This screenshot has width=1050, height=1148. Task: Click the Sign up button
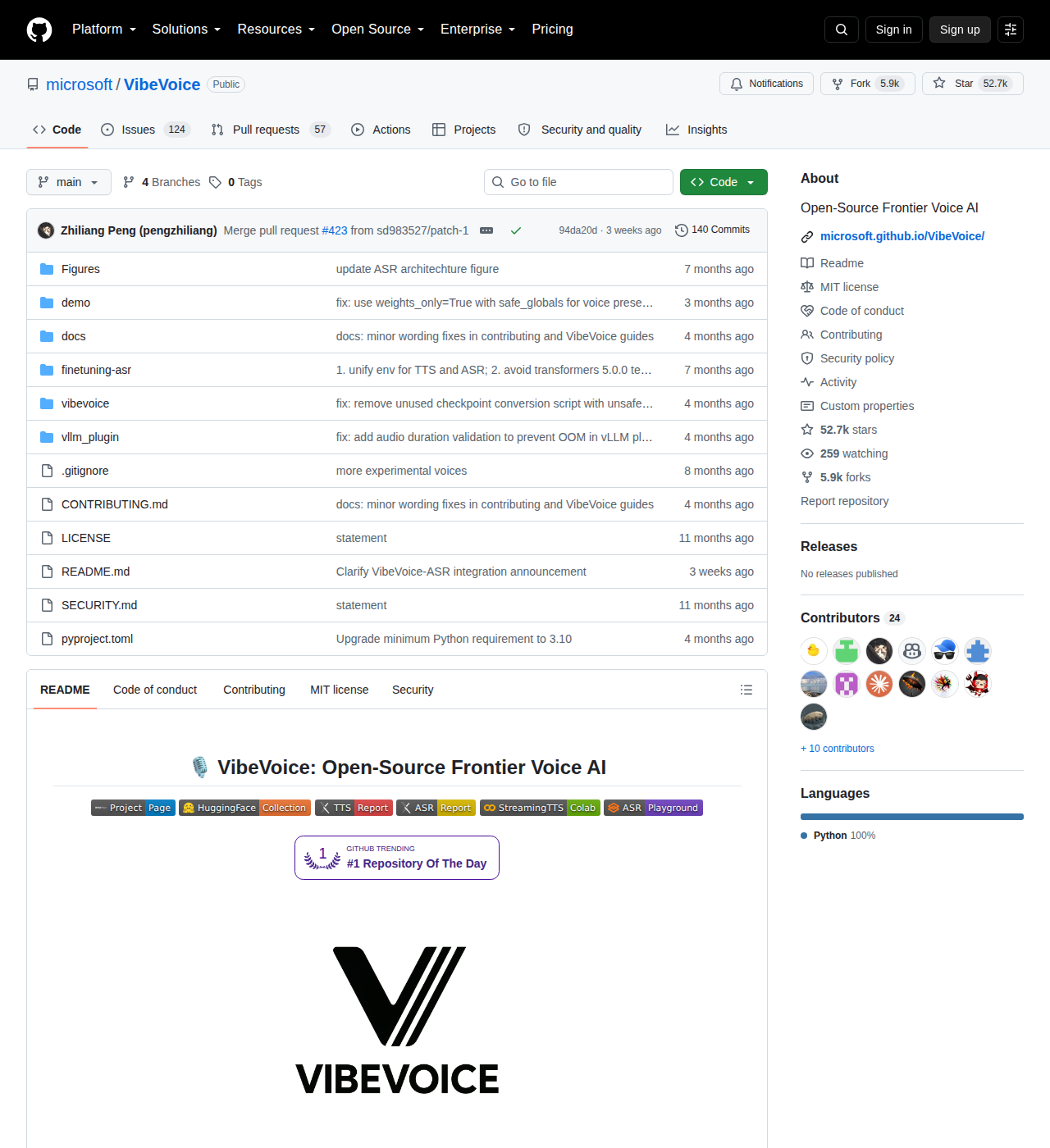pos(960,30)
